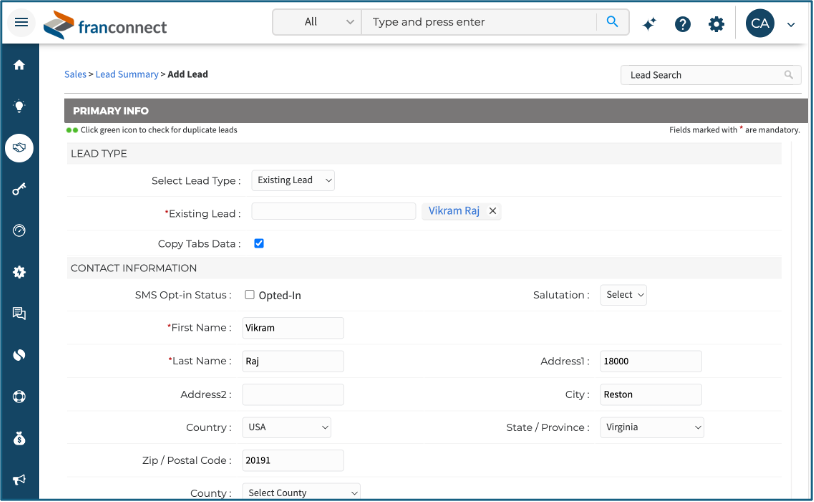
Task: Open the Salutation Select dropdown
Action: pyautogui.click(x=623, y=295)
